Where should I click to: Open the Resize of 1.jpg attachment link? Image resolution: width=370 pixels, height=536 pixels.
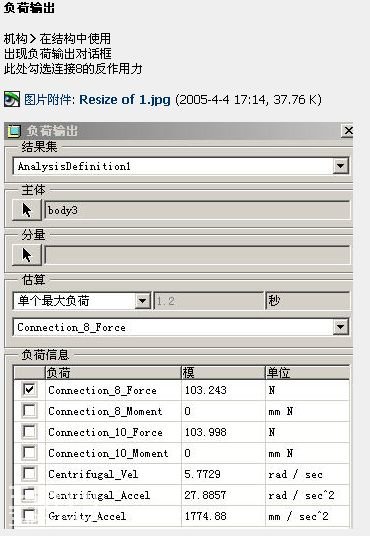[x=125, y=100]
